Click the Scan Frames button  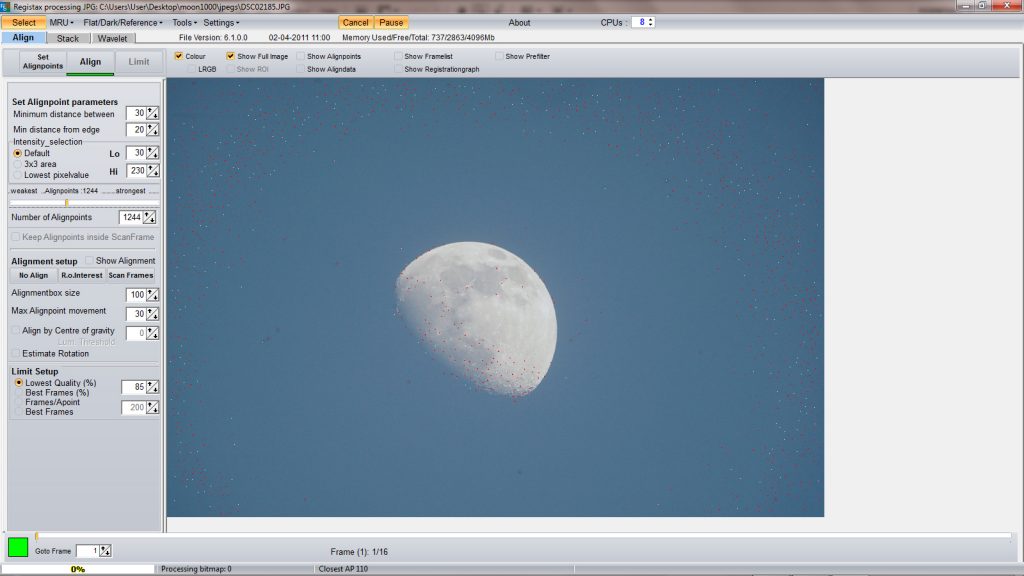coord(131,275)
